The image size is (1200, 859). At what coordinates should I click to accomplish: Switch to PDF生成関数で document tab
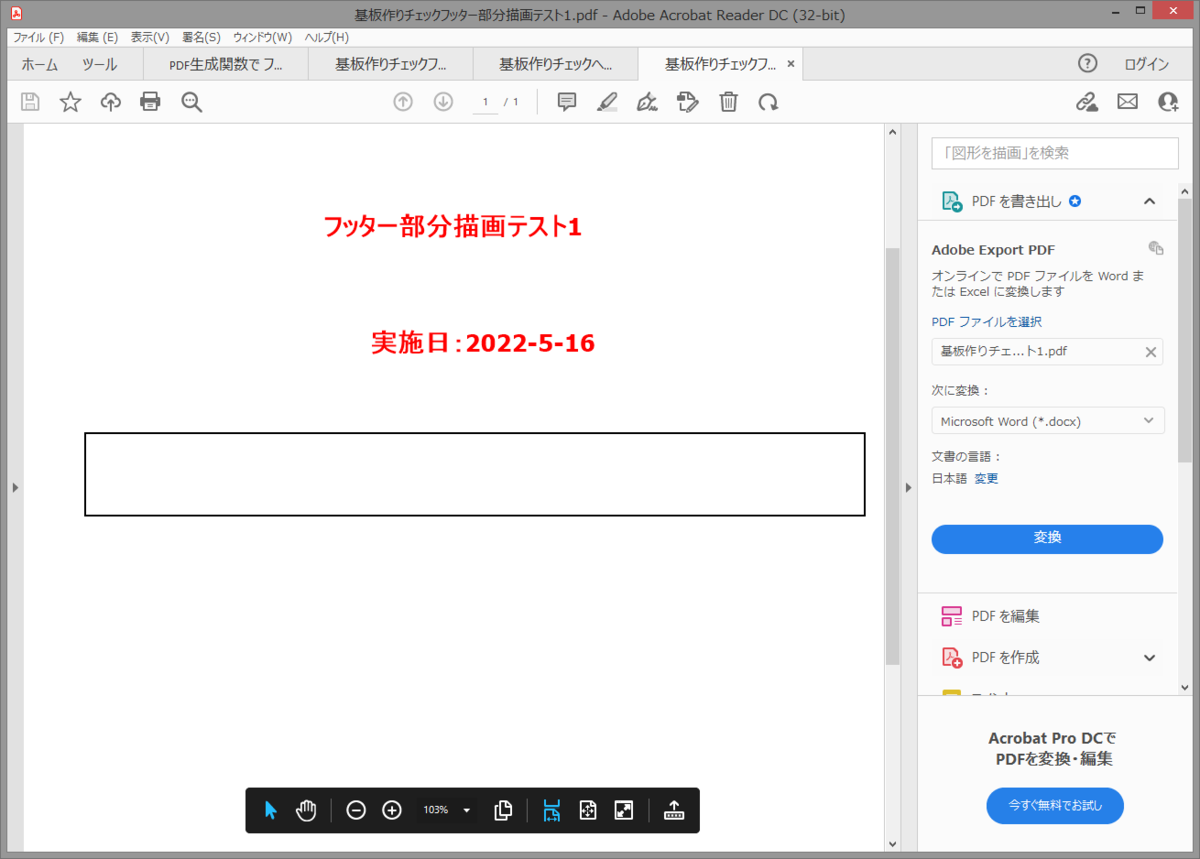tap(225, 64)
